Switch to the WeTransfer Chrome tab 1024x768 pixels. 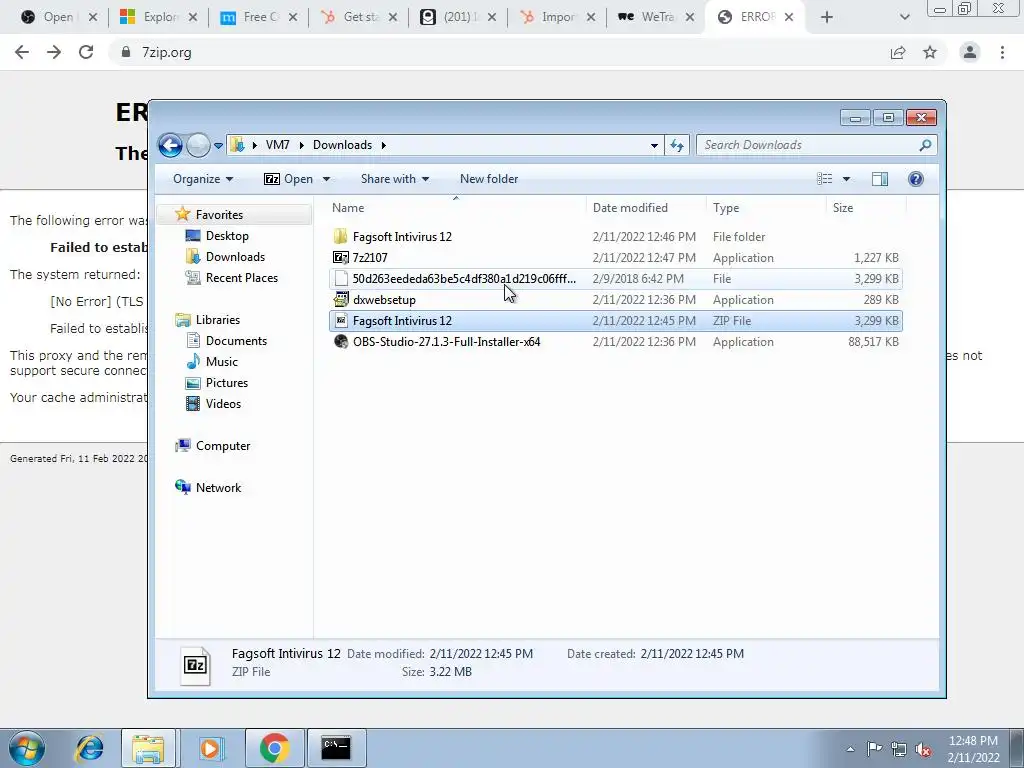pyautogui.click(x=655, y=17)
